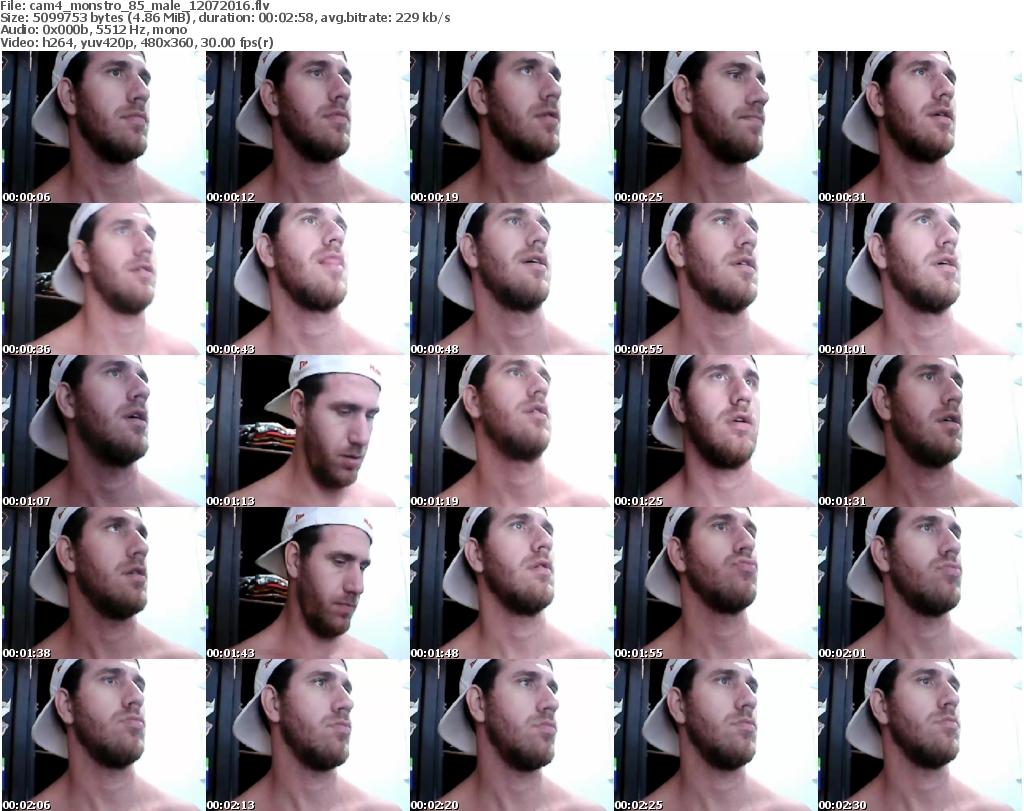Screen dimensions: 1024x811
Task: Select the thumbnail stamped 00:01:07
Action: tap(103, 431)
